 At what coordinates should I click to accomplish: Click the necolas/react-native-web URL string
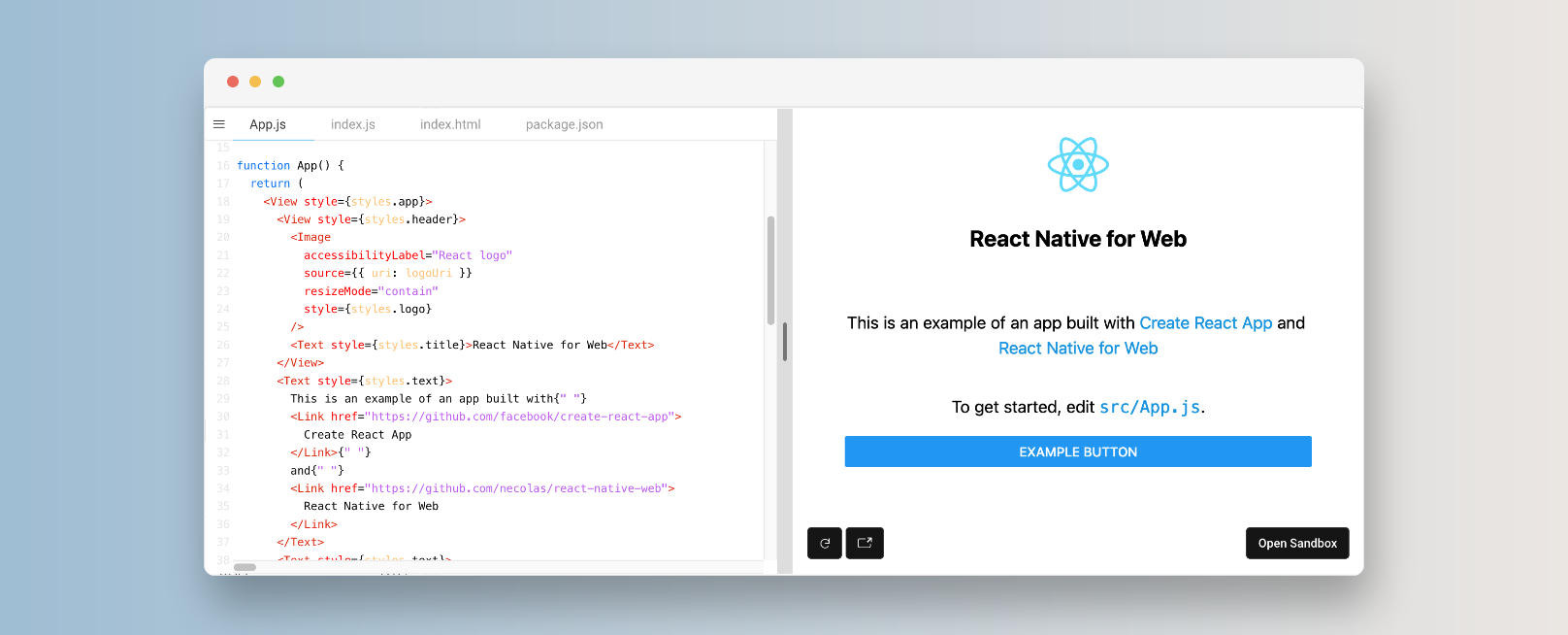[x=516, y=488]
